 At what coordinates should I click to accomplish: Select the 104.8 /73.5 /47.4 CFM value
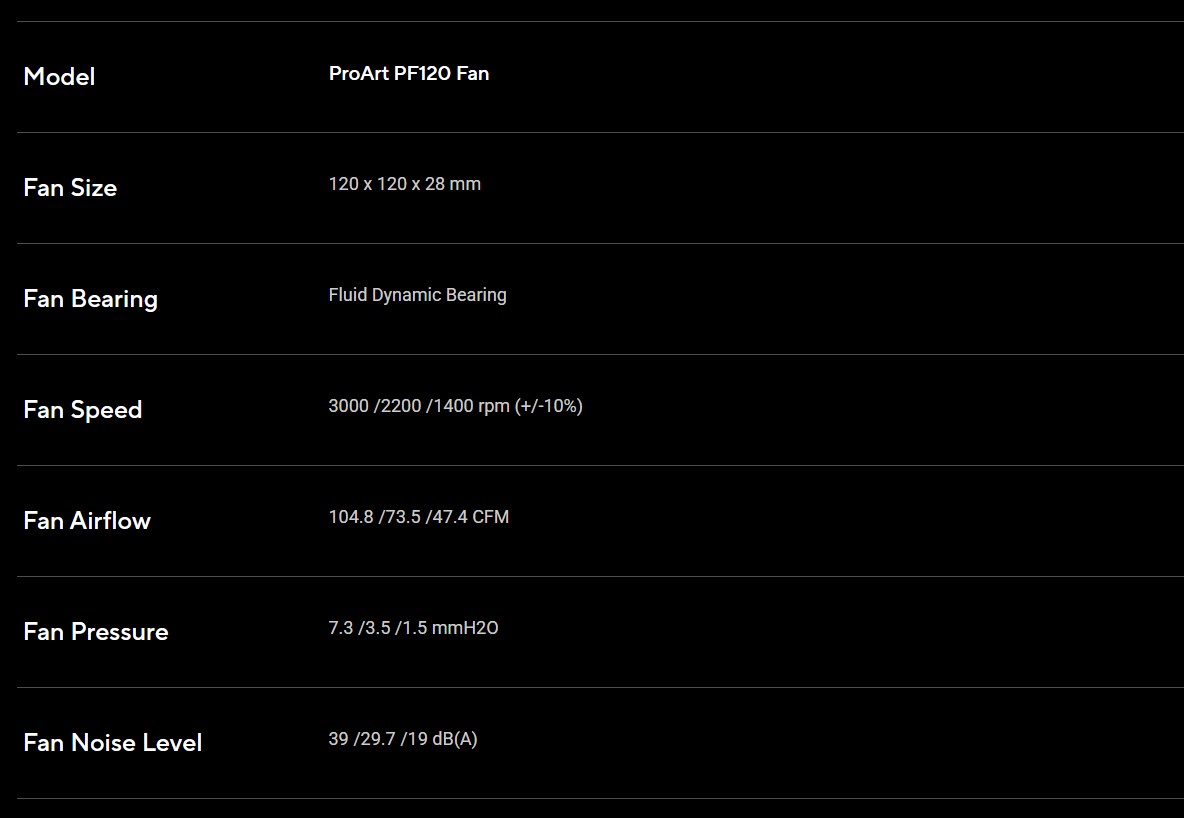(418, 517)
